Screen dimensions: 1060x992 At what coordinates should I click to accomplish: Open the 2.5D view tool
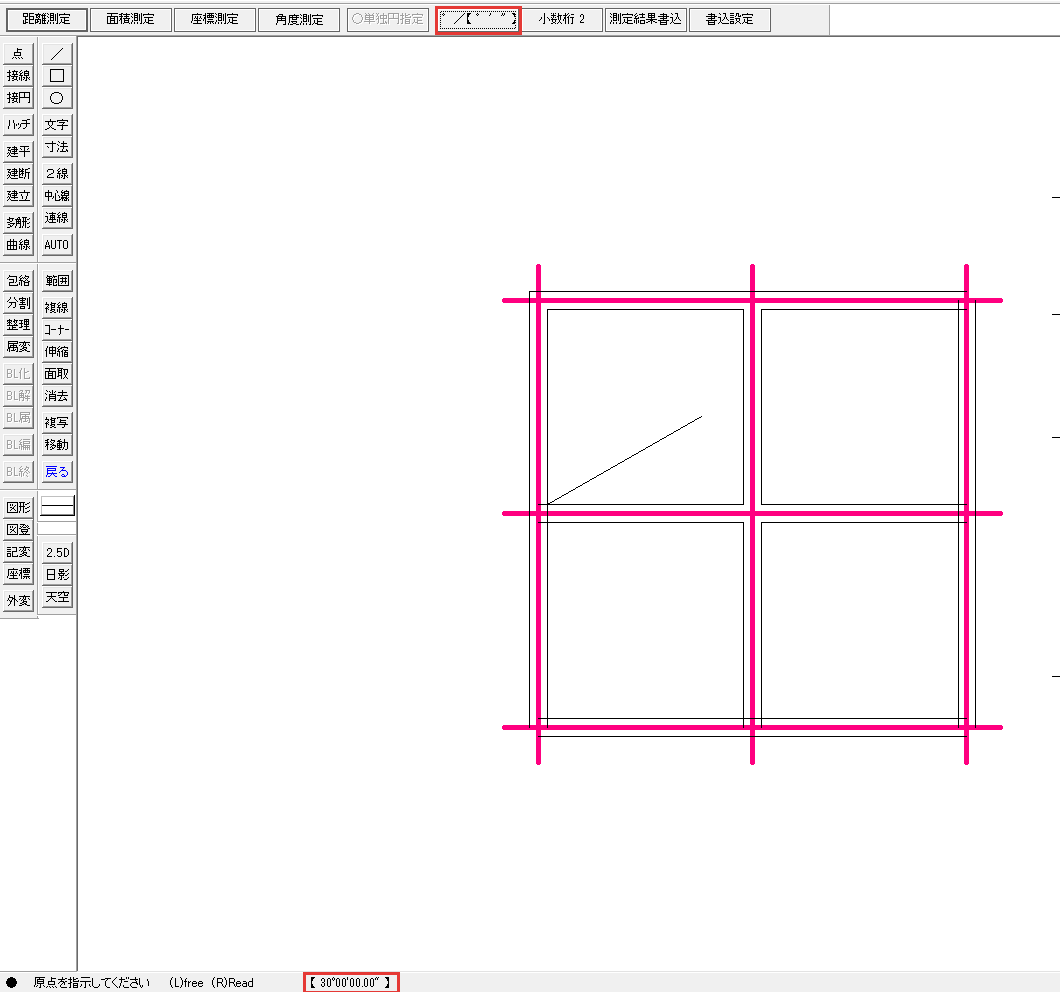click(x=57, y=552)
